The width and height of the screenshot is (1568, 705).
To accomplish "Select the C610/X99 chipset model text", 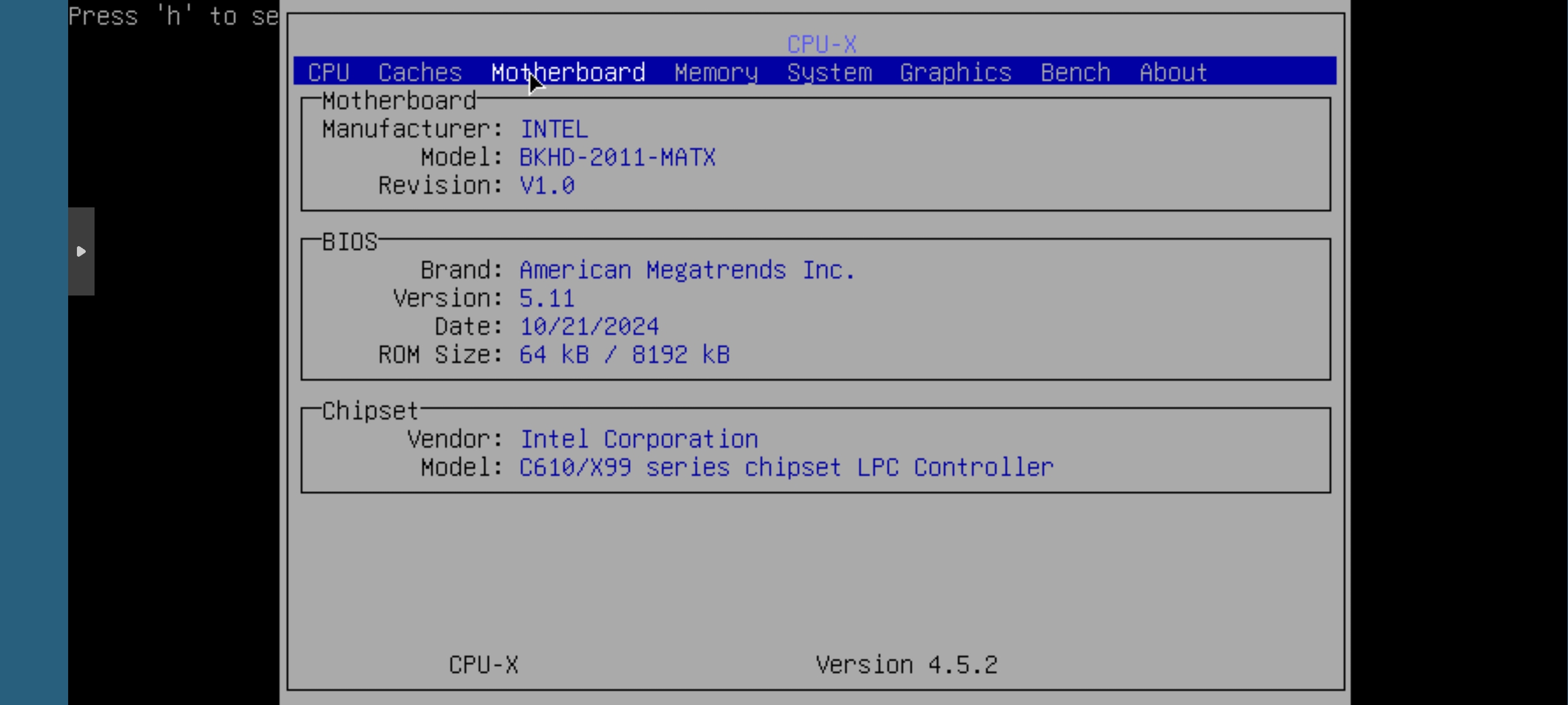I will 786,468.
